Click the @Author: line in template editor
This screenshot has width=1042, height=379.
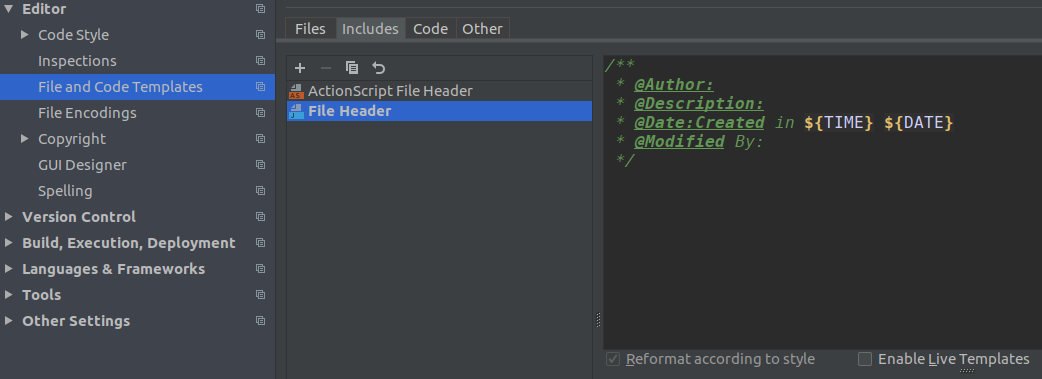673,84
